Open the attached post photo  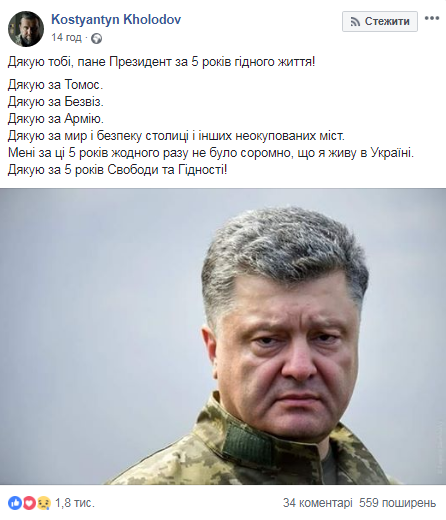223,336
